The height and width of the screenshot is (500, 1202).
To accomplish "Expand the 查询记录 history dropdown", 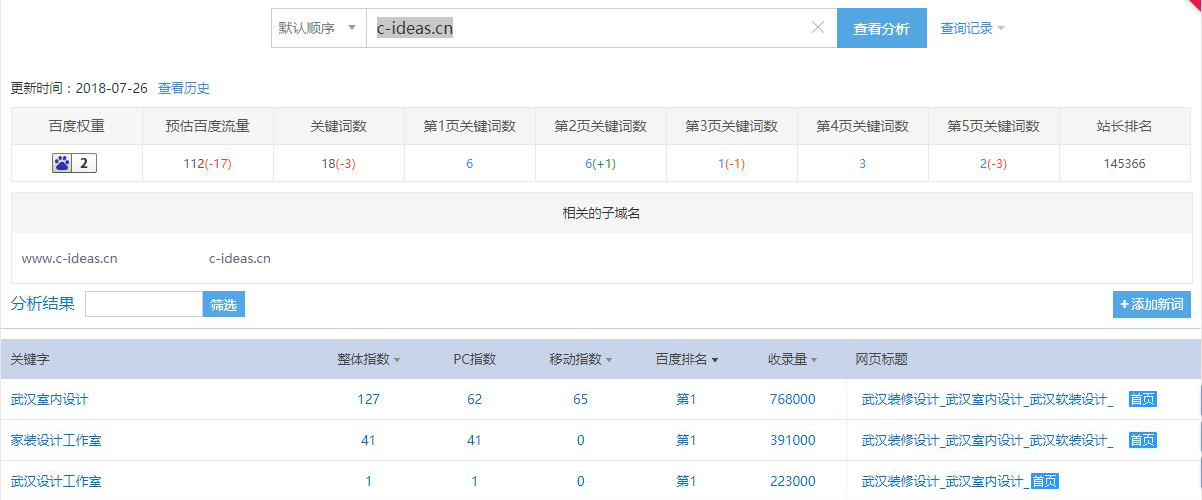I will (x=972, y=28).
